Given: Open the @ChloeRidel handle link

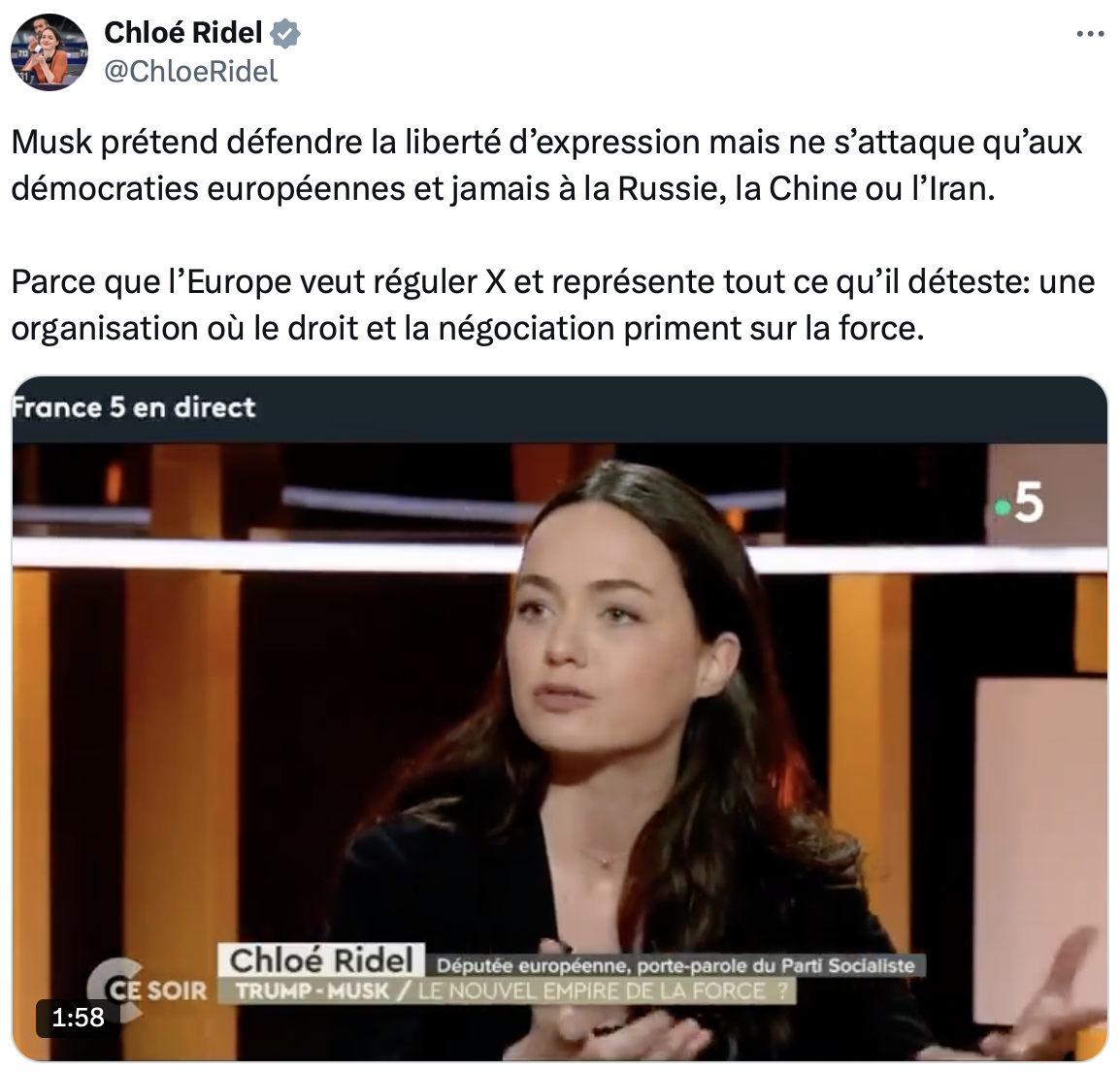Looking at the screenshot, I should (x=191, y=71).
